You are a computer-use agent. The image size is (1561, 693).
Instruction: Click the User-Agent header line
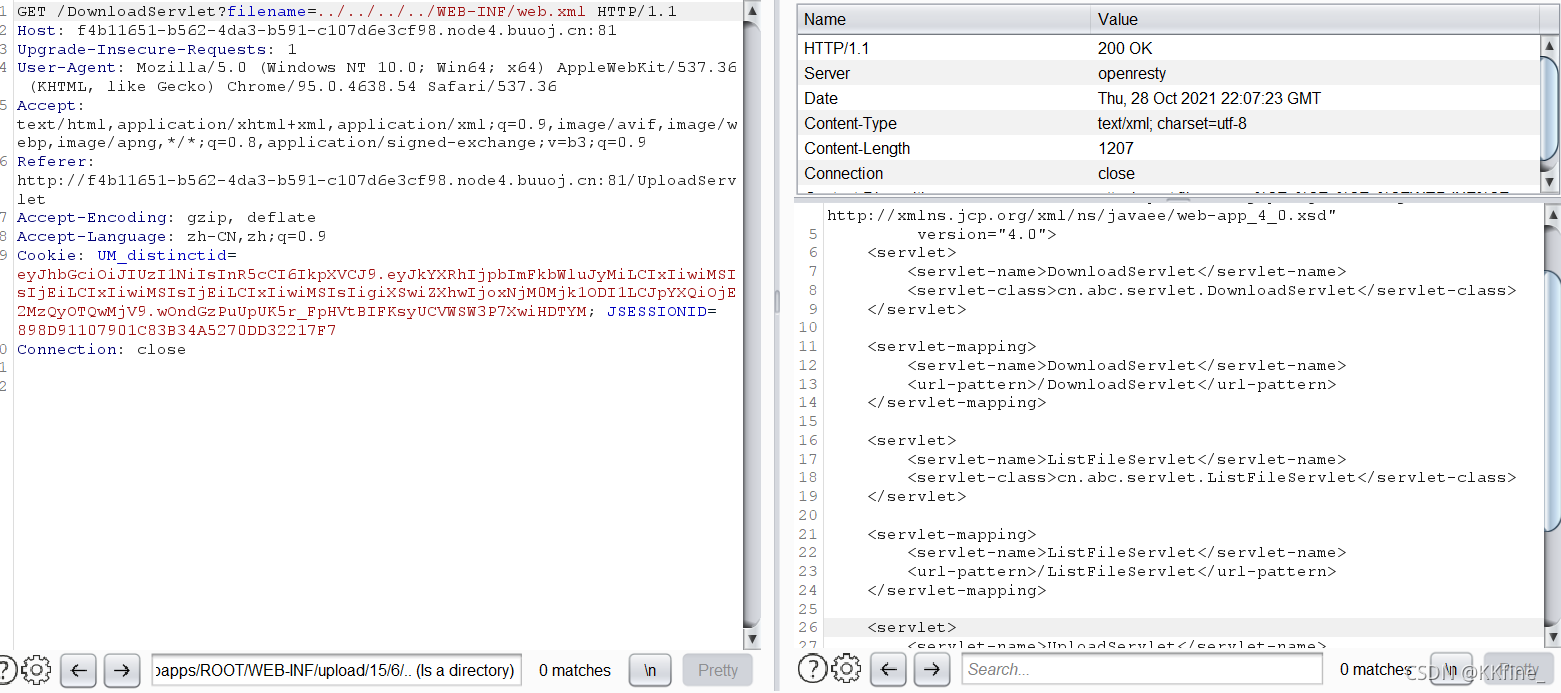(x=376, y=77)
